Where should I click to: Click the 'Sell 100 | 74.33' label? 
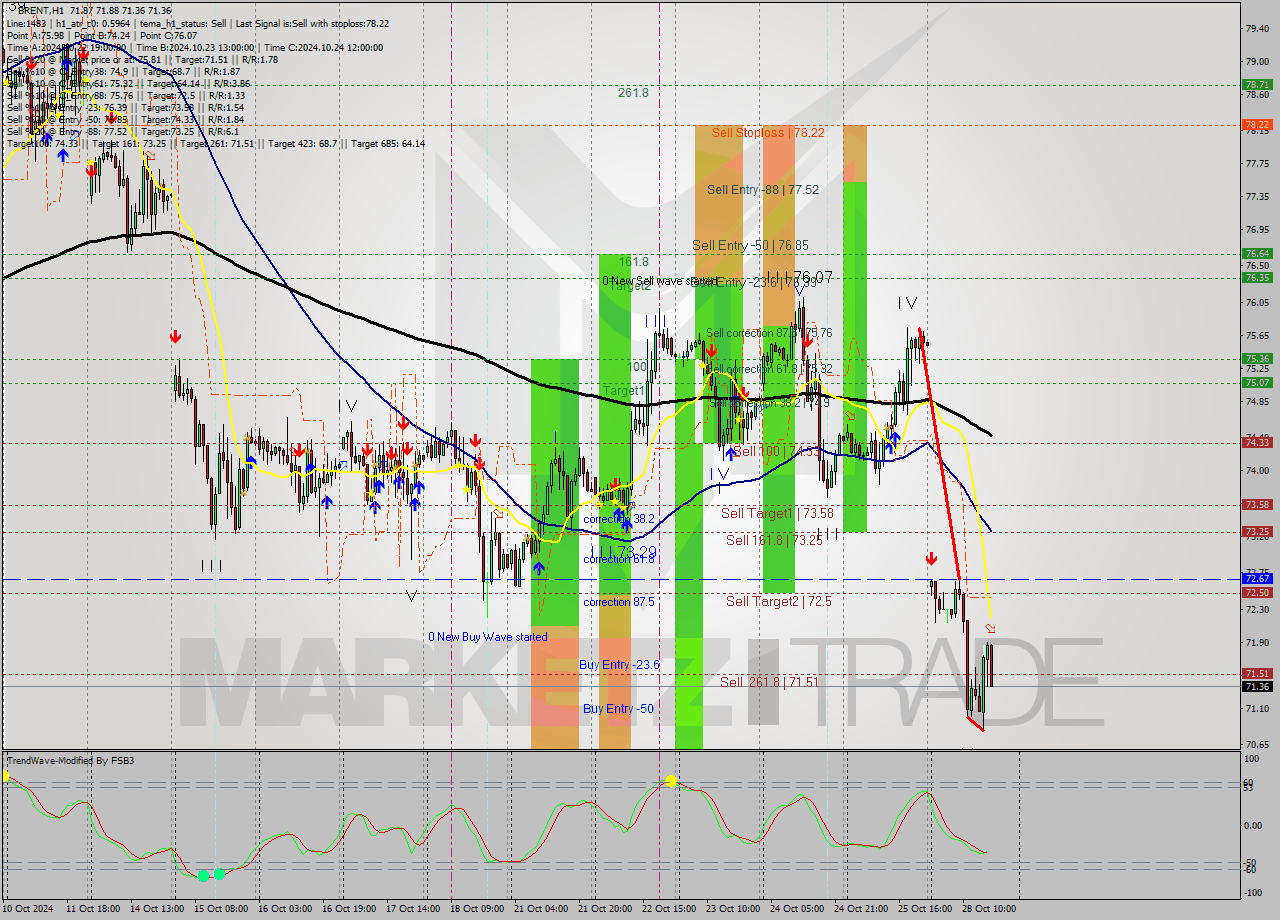point(777,451)
